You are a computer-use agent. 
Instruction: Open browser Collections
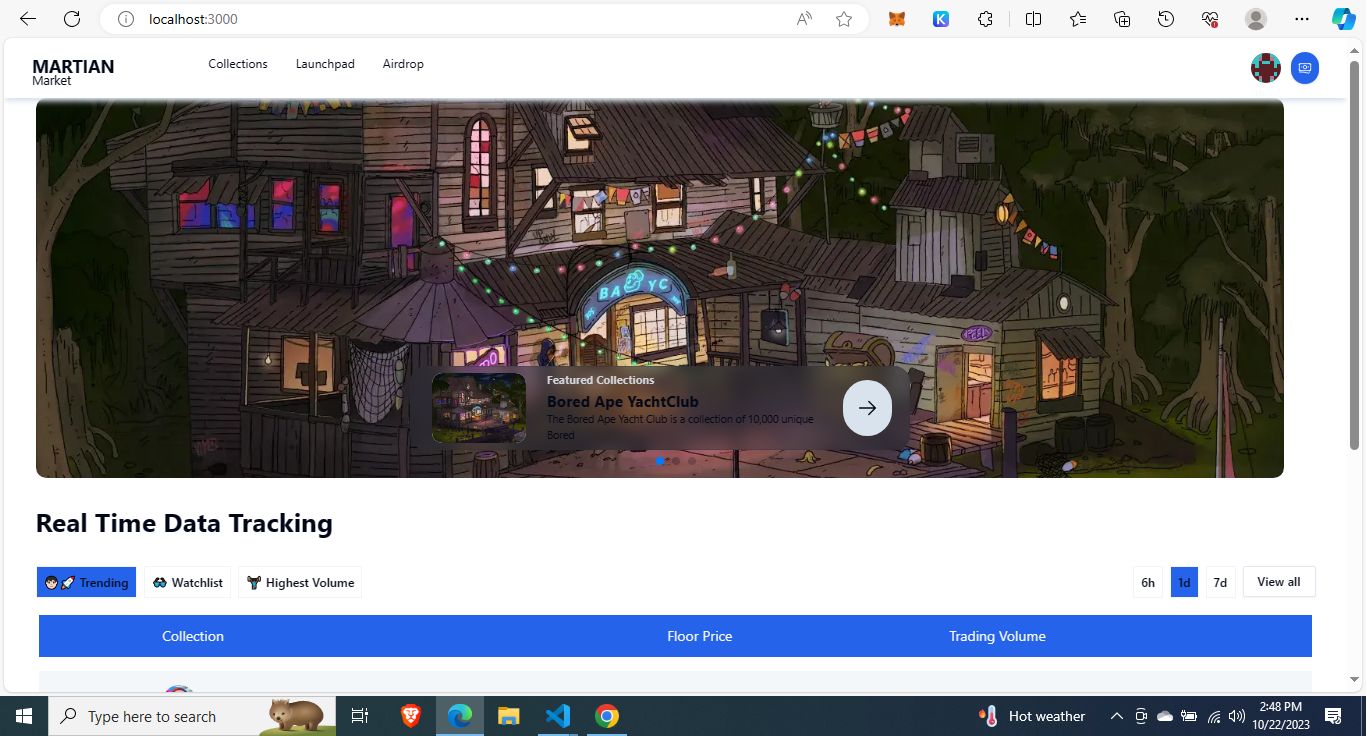(1122, 19)
